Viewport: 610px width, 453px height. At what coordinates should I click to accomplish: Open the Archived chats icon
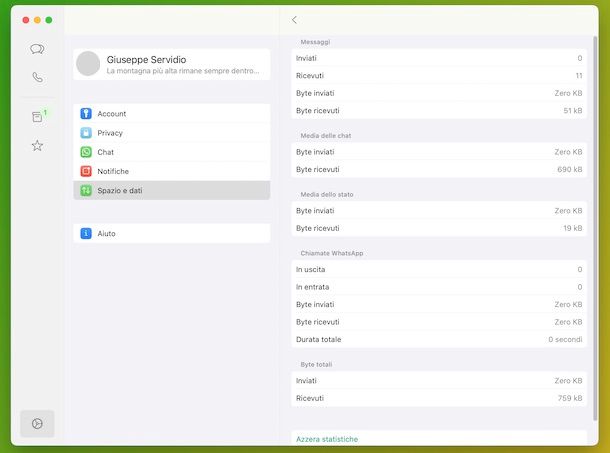pos(37,117)
